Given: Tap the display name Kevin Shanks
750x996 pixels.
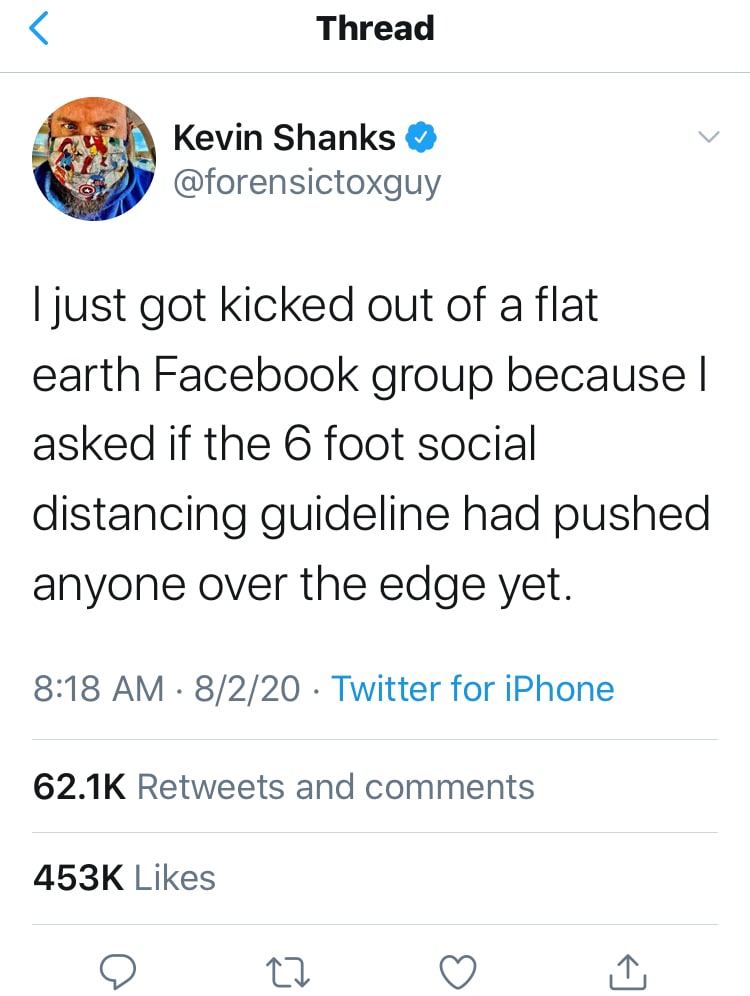Looking at the screenshot, I should (284, 138).
